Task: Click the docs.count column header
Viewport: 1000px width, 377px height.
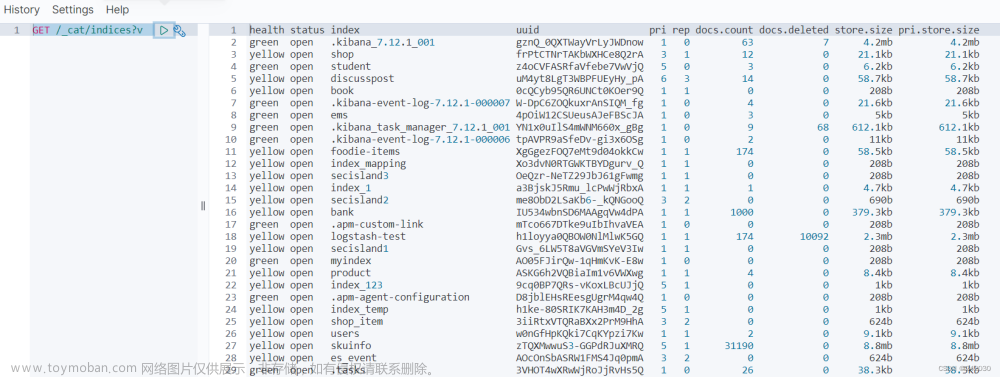Action: [724, 30]
